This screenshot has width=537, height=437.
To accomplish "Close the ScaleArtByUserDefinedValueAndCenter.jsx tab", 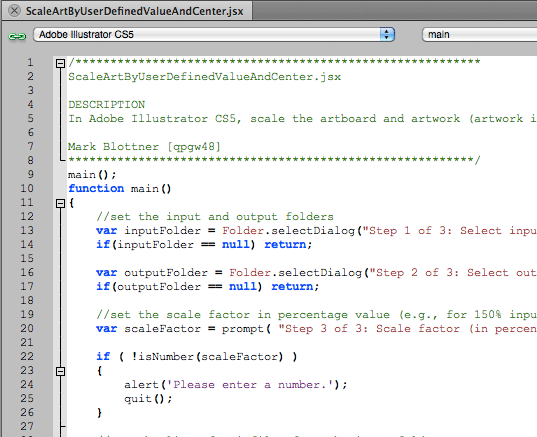I will pos(14,11).
